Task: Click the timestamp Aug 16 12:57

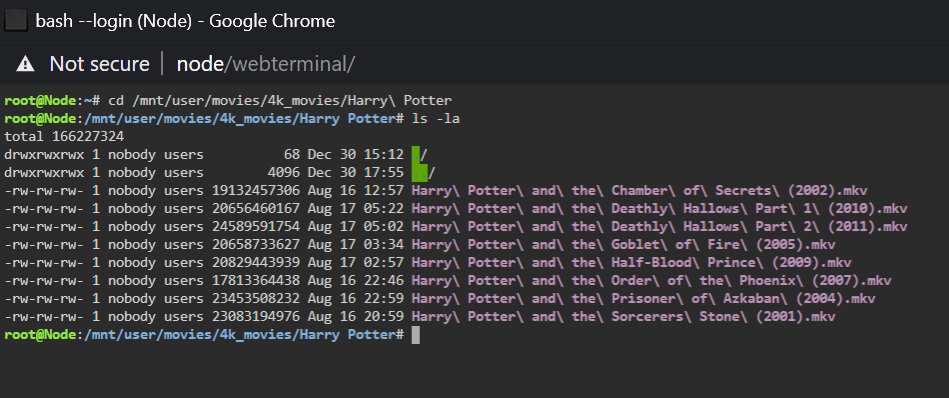Action: pyautogui.click(x=355, y=191)
